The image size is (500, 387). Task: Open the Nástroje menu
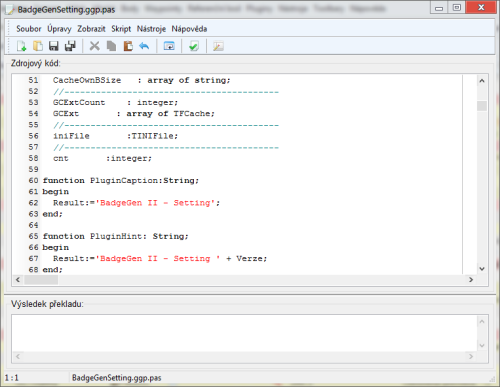pyautogui.click(x=151, y=29)
